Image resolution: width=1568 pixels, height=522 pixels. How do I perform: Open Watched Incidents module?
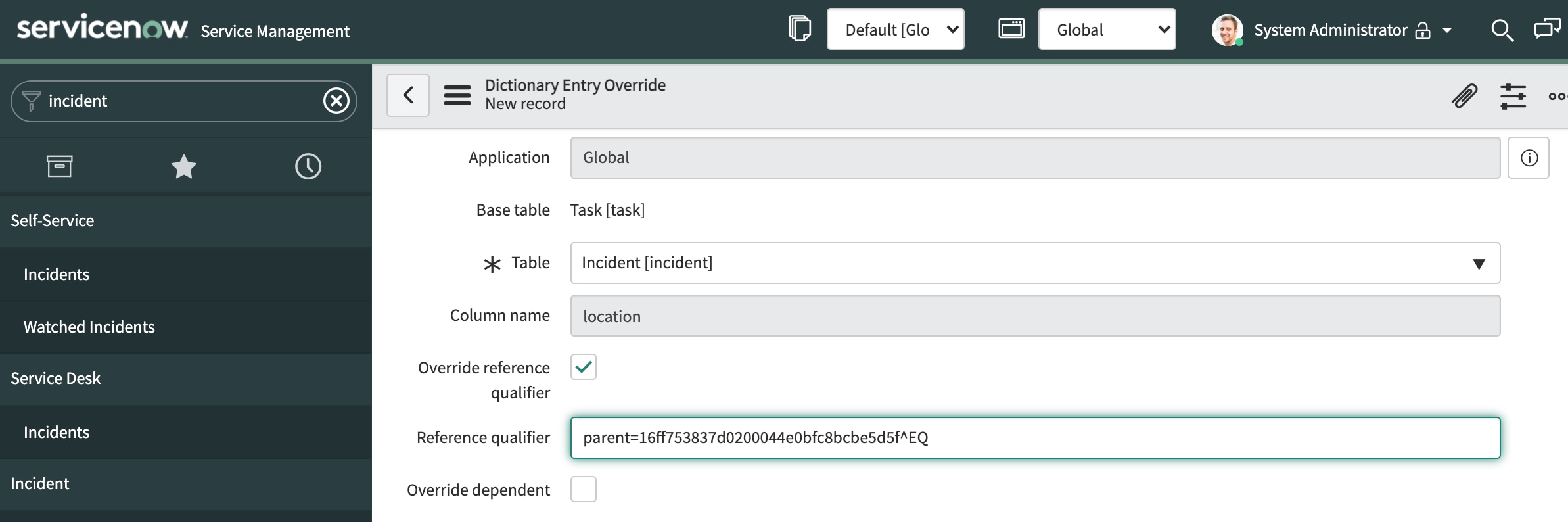186,327
